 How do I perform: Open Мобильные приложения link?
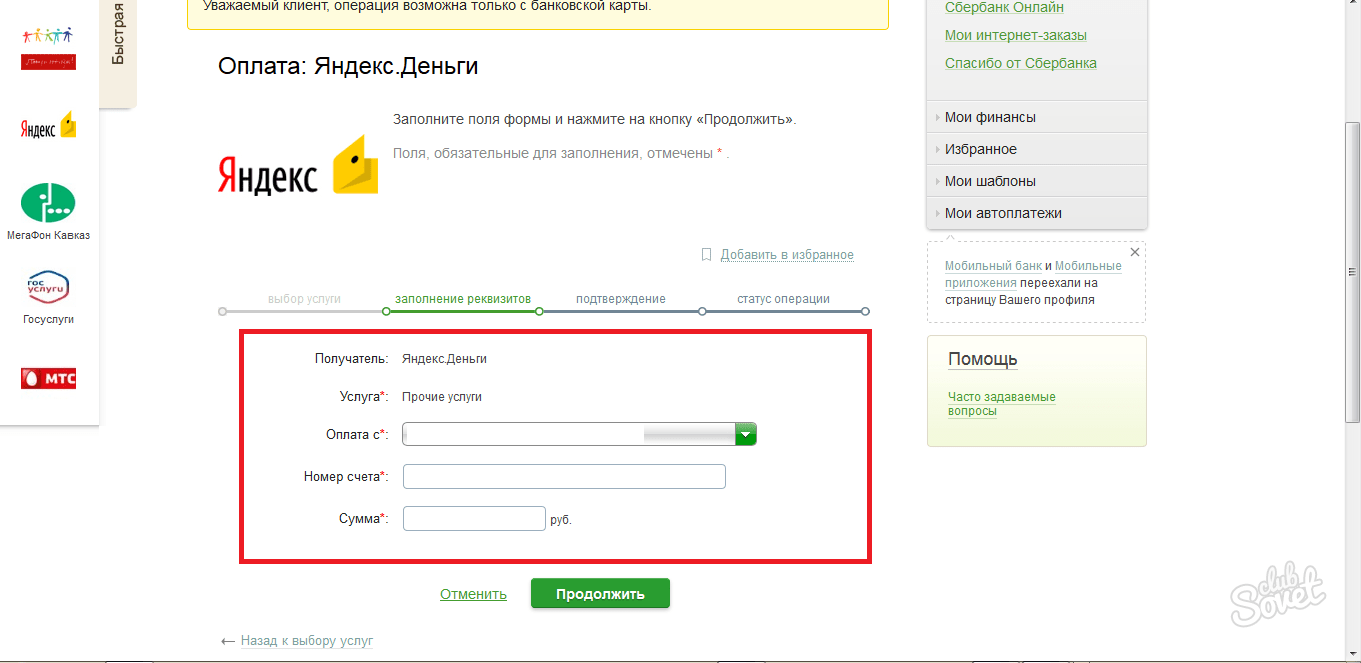click(1033, 274)
